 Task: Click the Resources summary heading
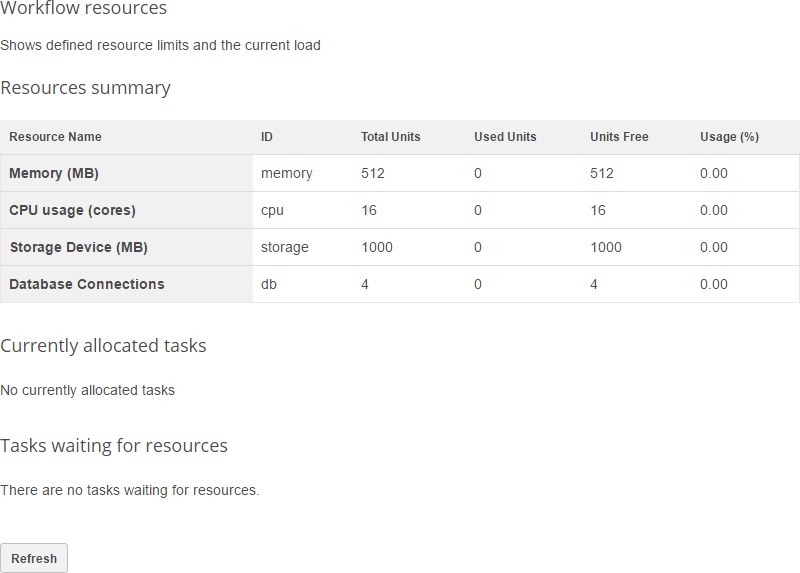point(85,88)
